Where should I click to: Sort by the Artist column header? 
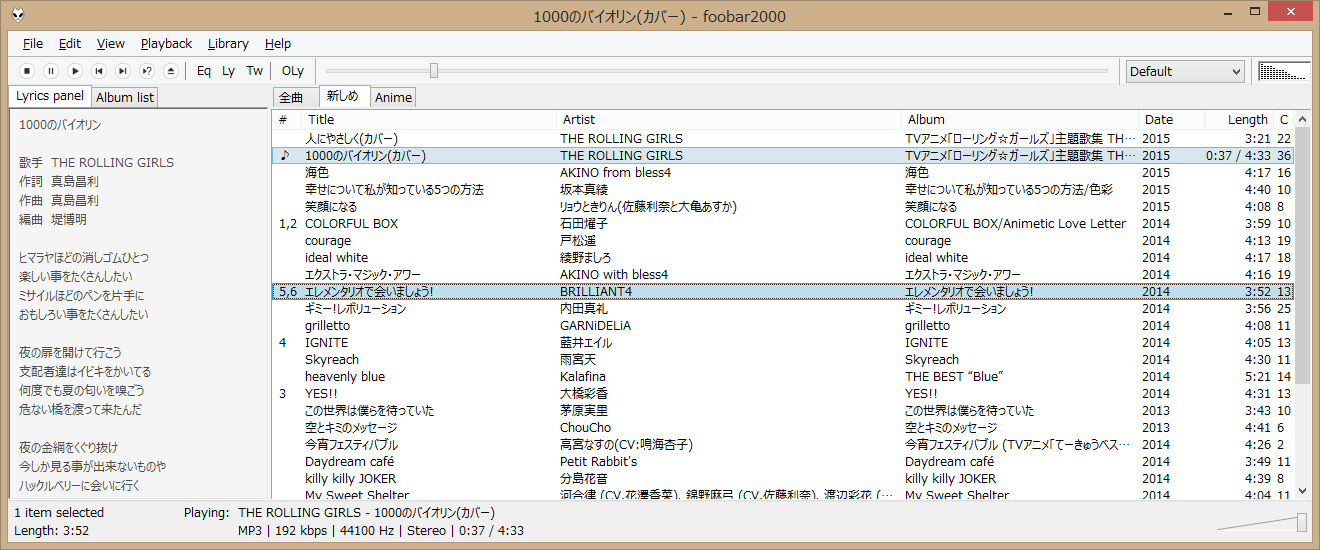pyautogui.click(x=728, y=119)
